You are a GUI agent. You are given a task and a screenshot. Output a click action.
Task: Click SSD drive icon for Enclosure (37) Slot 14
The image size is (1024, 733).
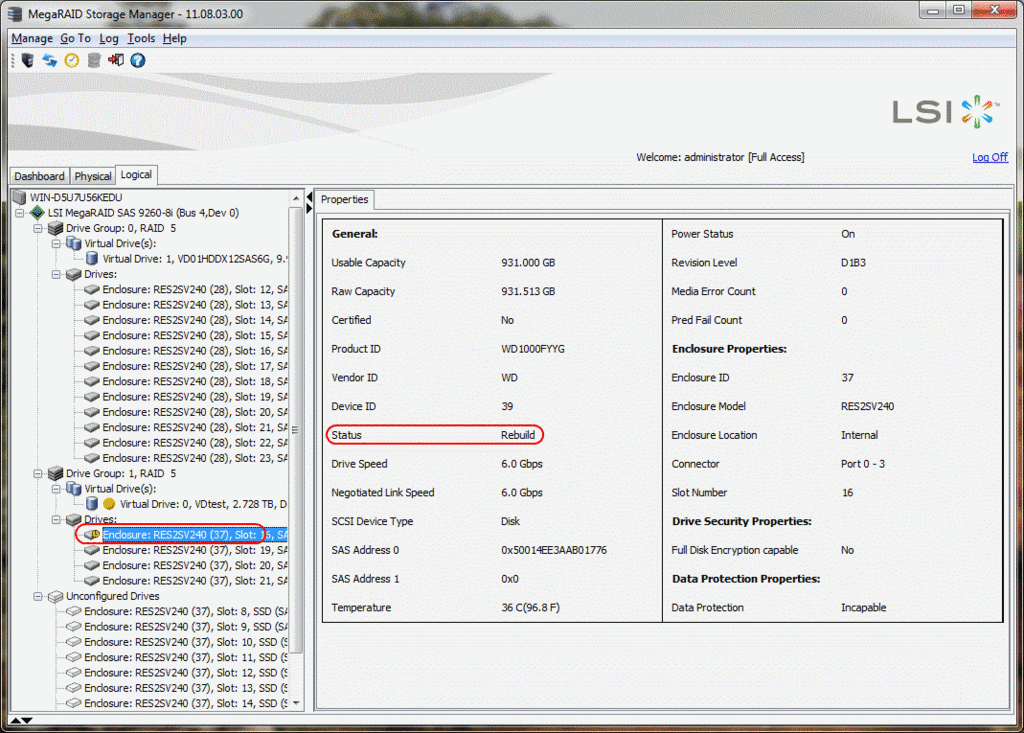click(x=74, y=704)
